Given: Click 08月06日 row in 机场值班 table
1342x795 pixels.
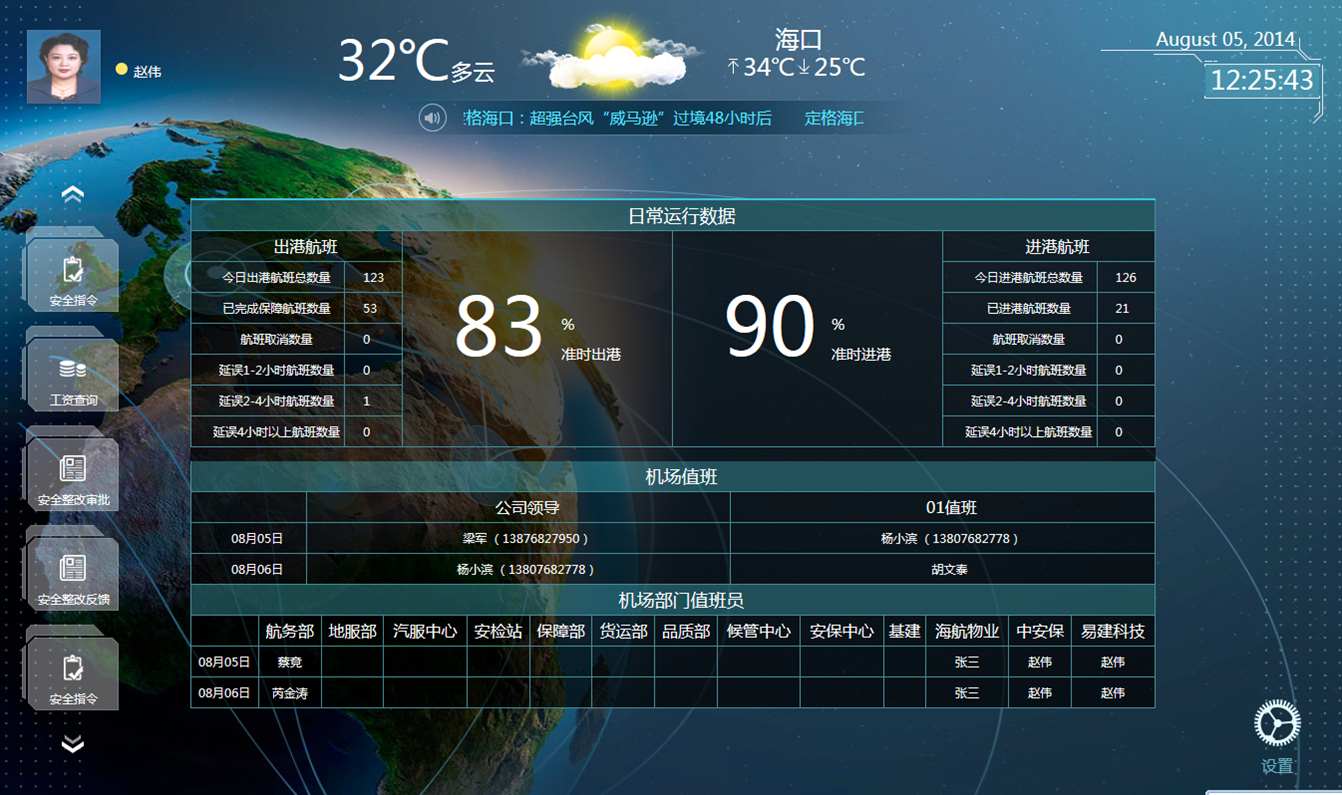Looking at the screenshot, I should point(673,569).
